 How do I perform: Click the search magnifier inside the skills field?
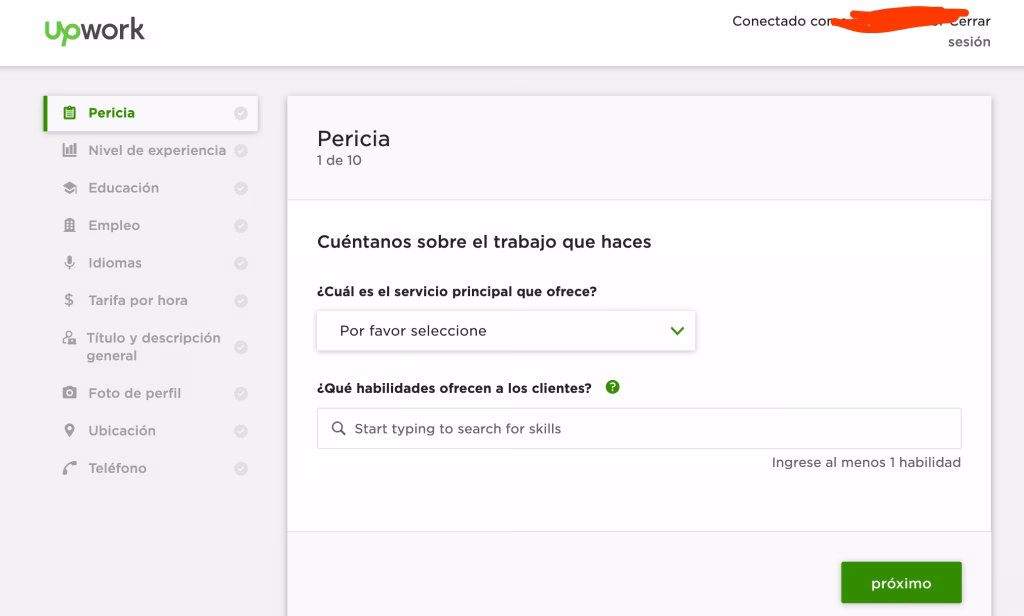[x=338, y=428]
